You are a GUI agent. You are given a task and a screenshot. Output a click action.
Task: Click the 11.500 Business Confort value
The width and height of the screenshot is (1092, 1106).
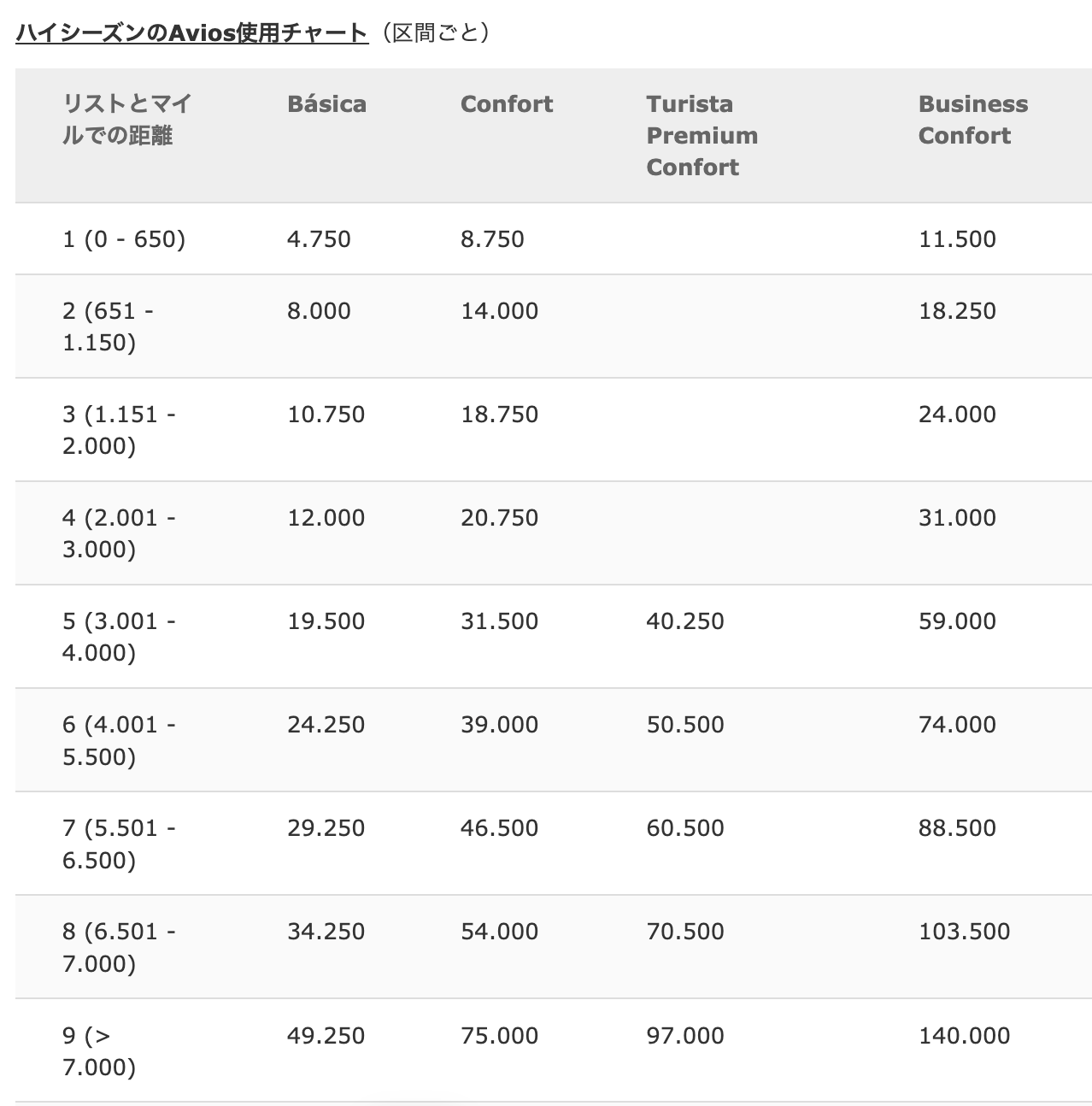point(957,238)
